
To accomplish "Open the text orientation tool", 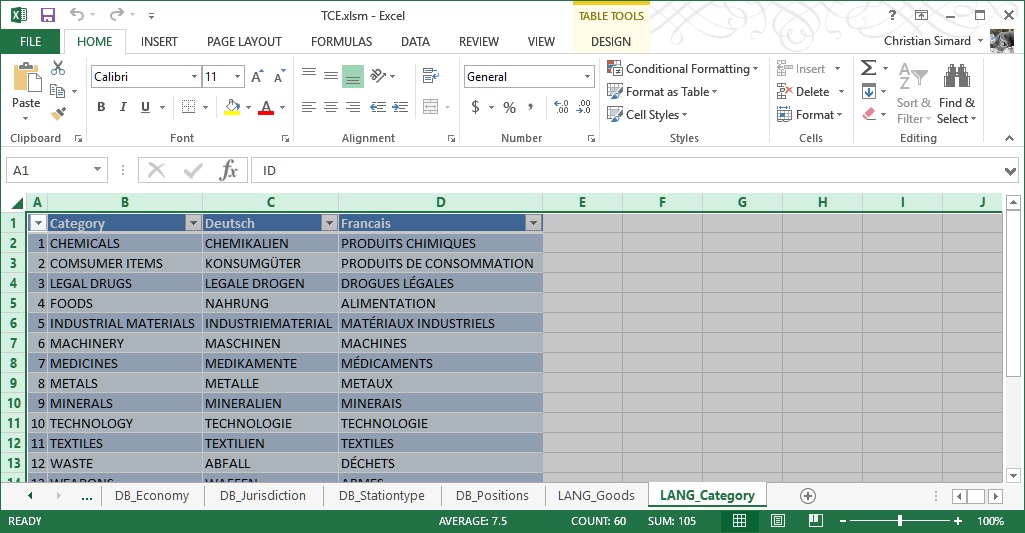I will tap(378, 76).
